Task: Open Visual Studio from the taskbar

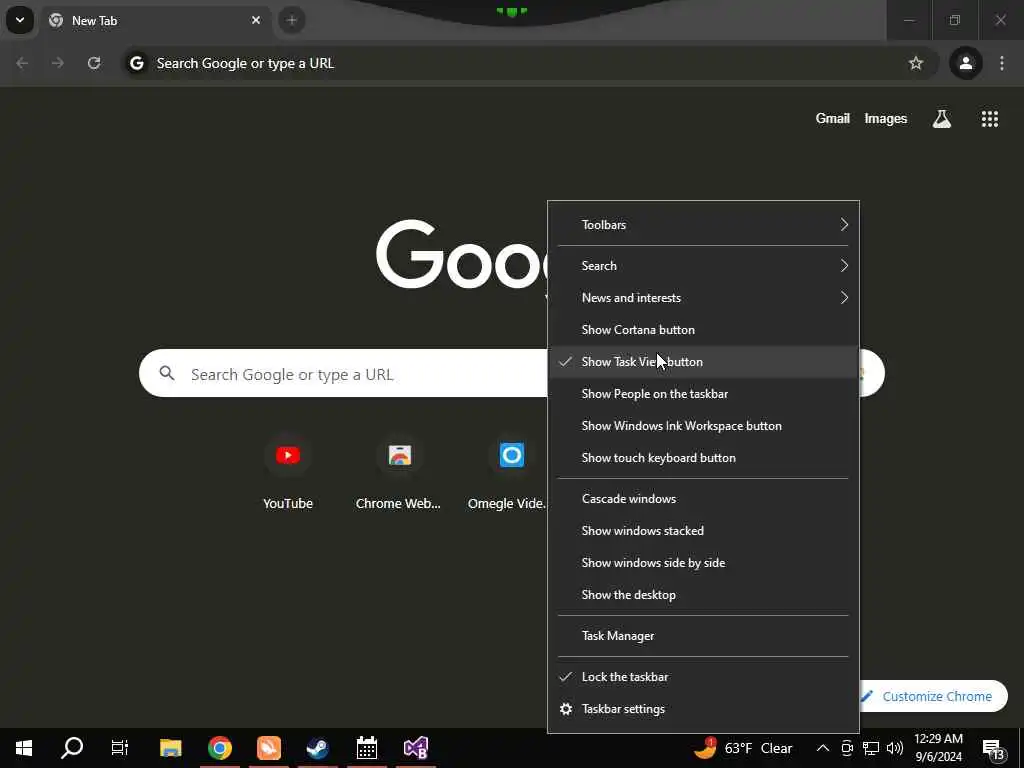Action: (x=416, y=748)
